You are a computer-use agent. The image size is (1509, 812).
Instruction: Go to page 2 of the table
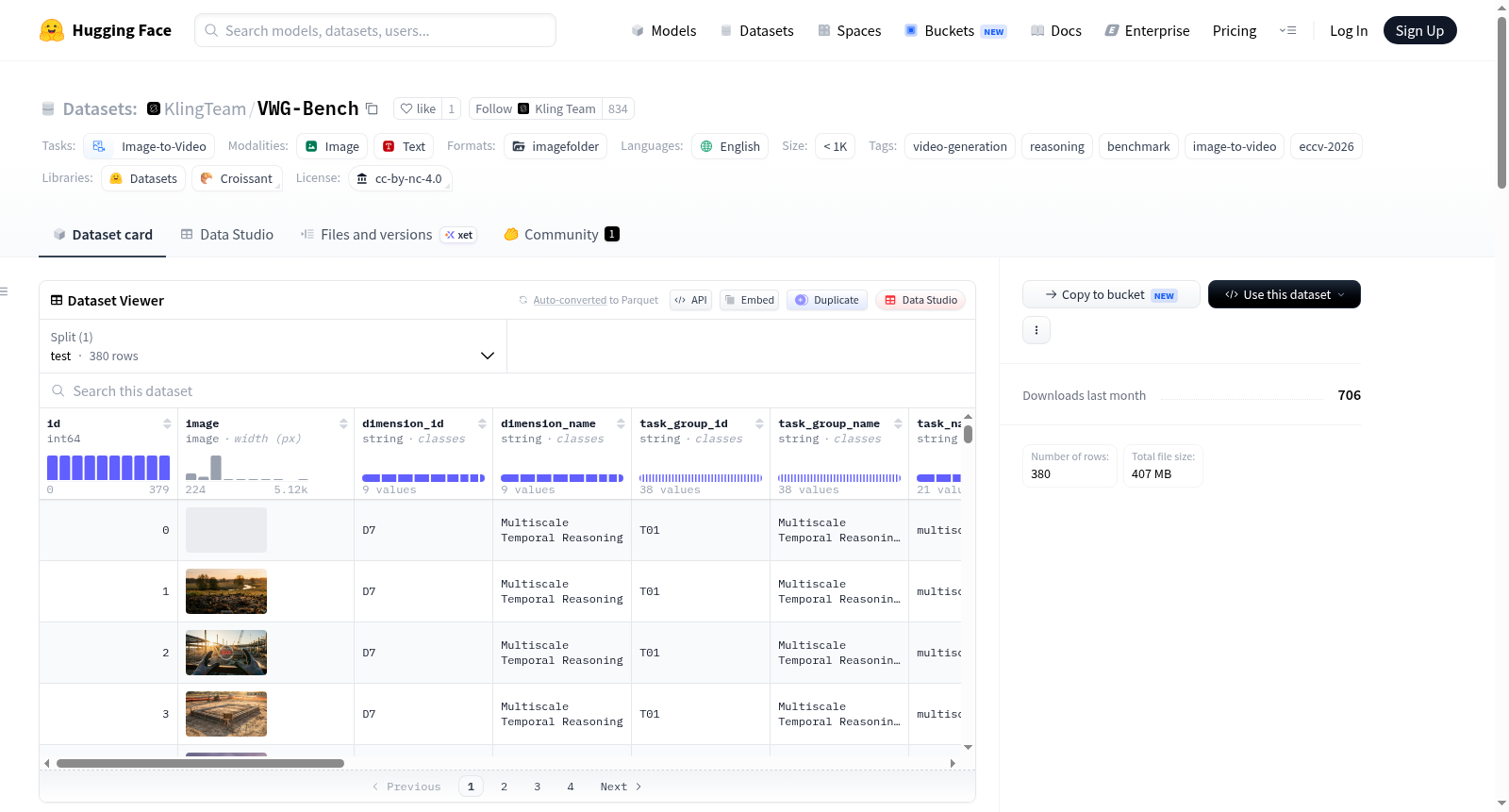(504, 787)
